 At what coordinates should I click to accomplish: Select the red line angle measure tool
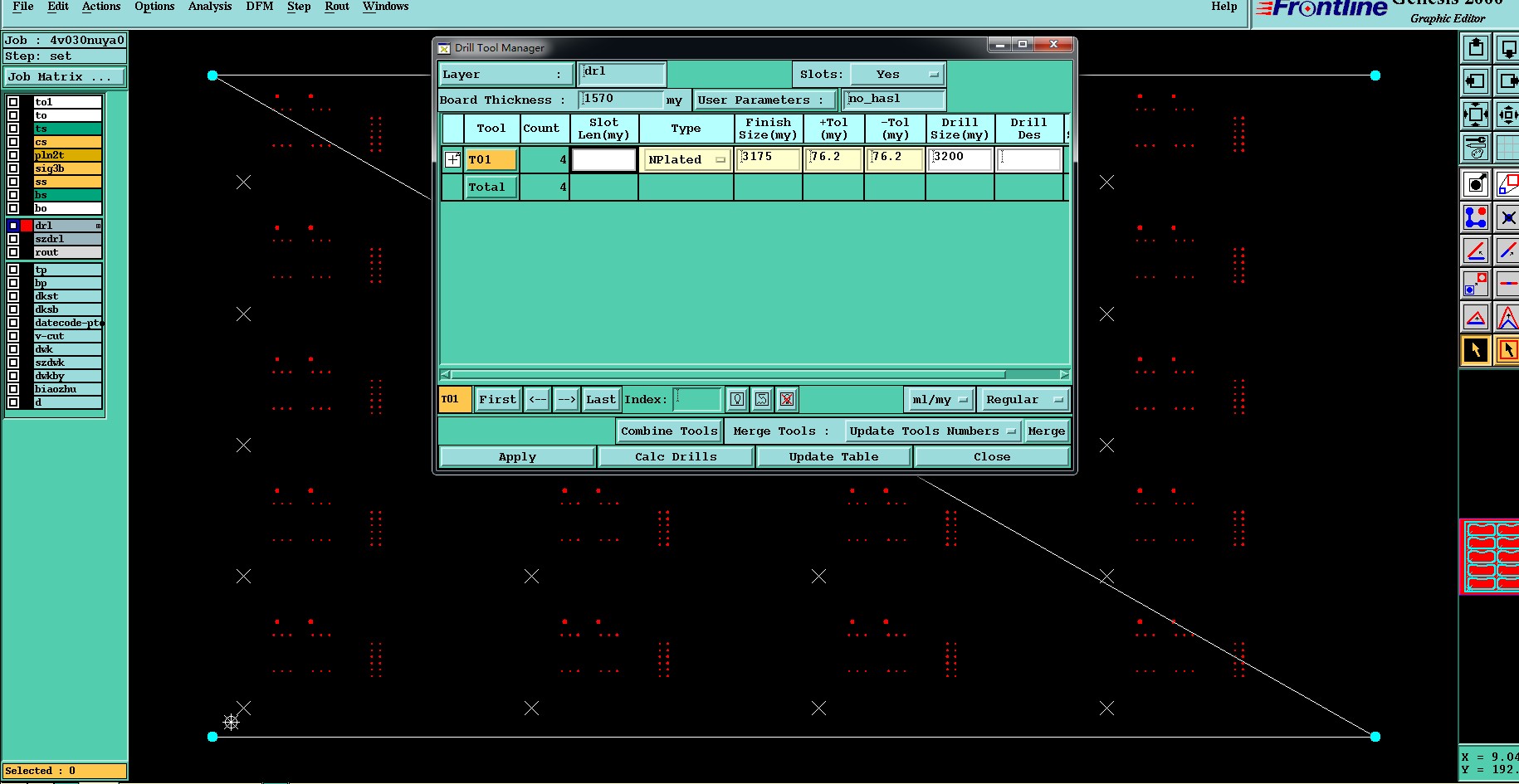[1476, 251]
